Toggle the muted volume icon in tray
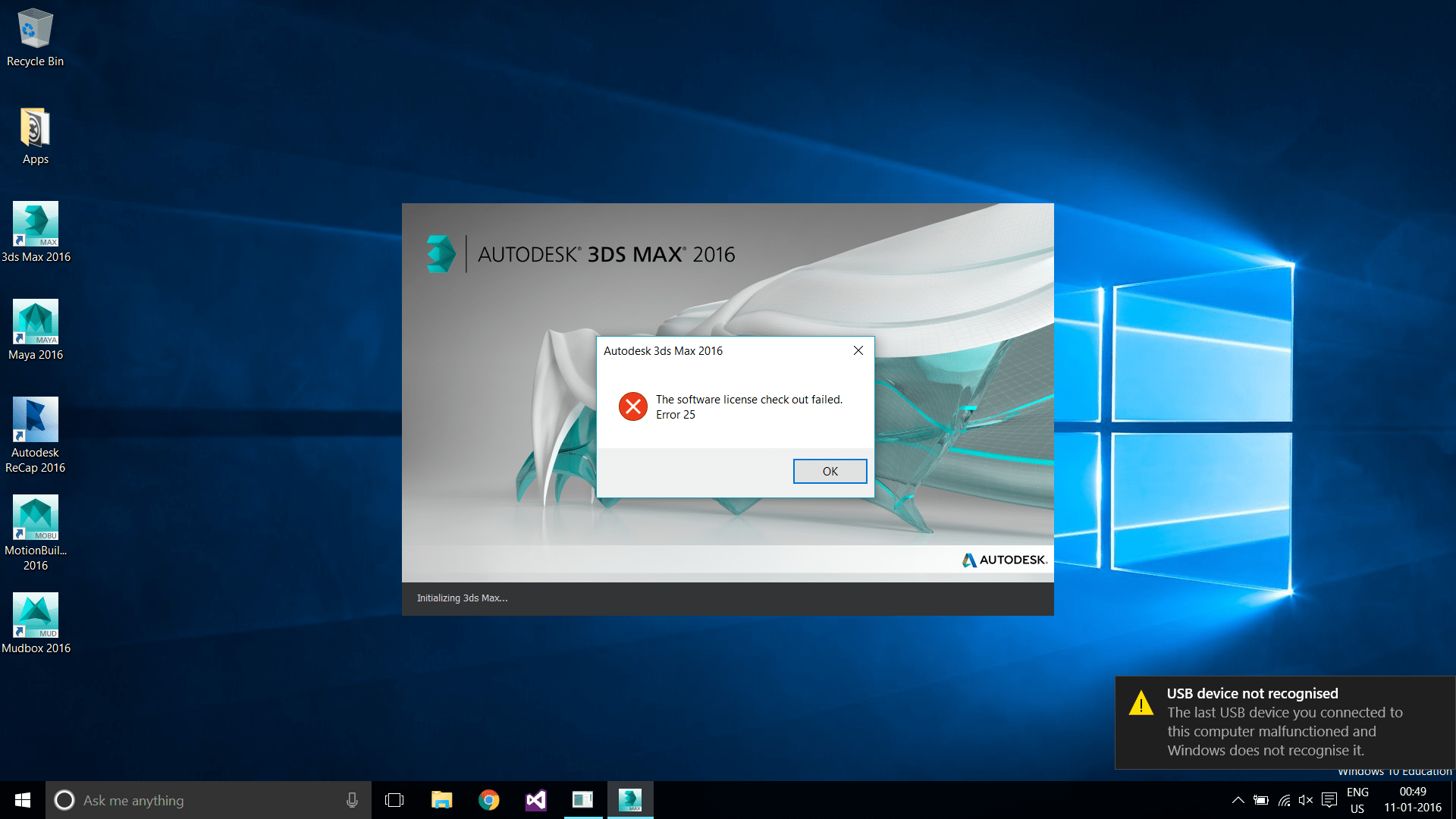This screenshot has height=819, width=1456. (x=1306, y=800)
